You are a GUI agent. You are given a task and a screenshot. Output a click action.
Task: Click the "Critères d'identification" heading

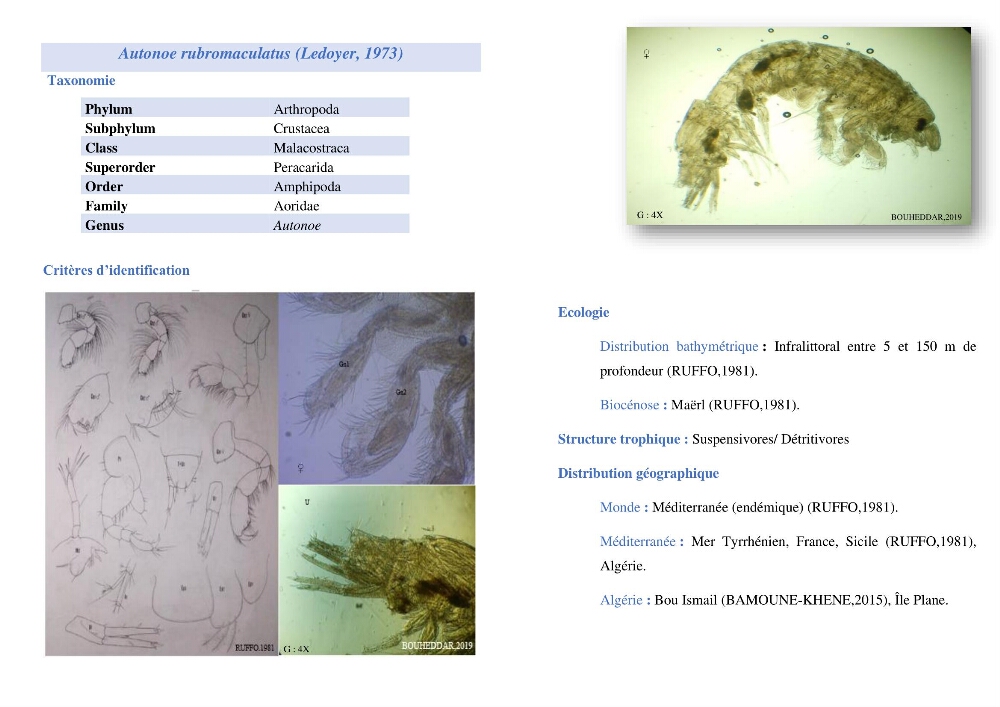(116, 270)
